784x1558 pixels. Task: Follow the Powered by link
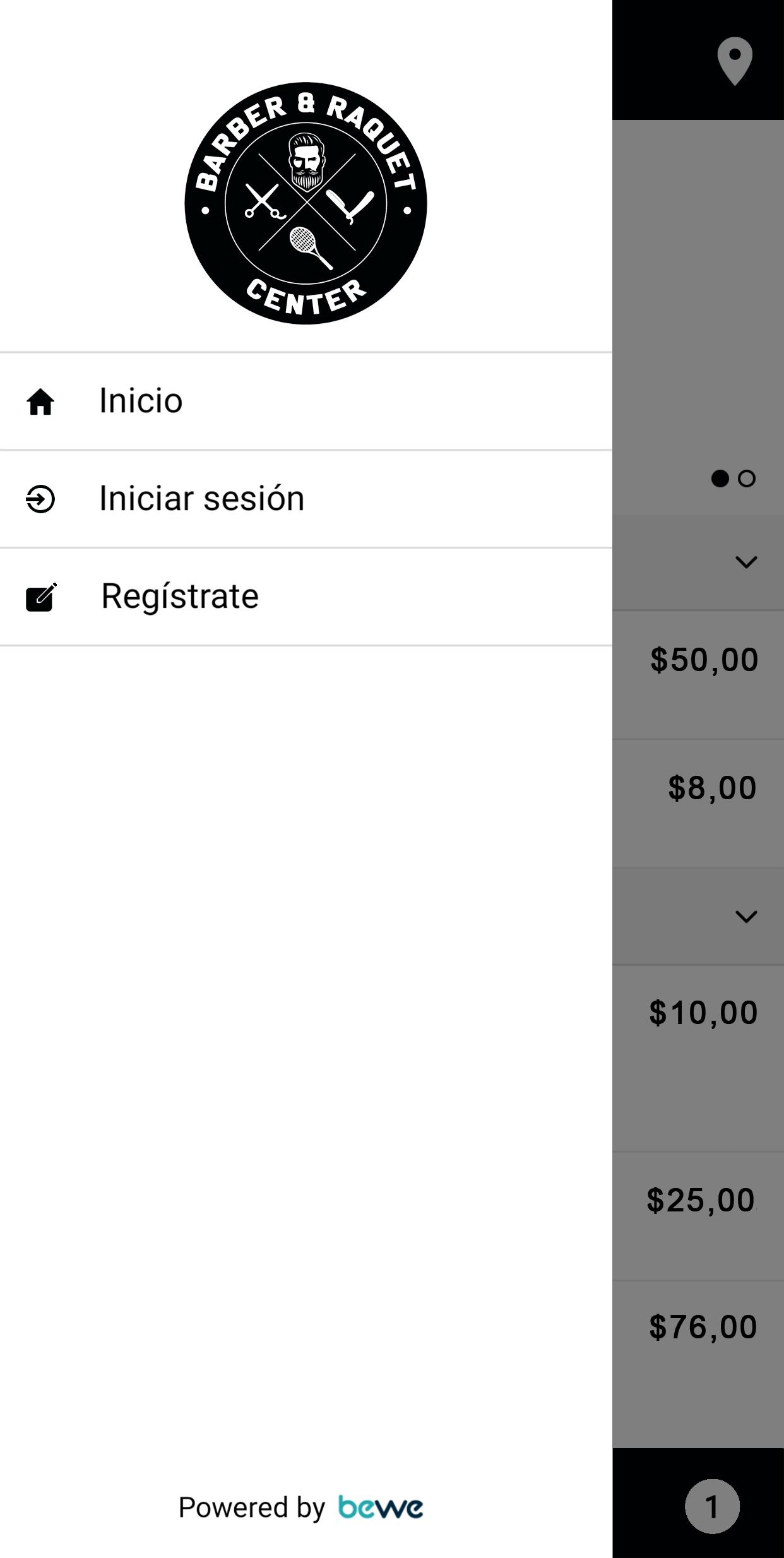coord(251,1507)
